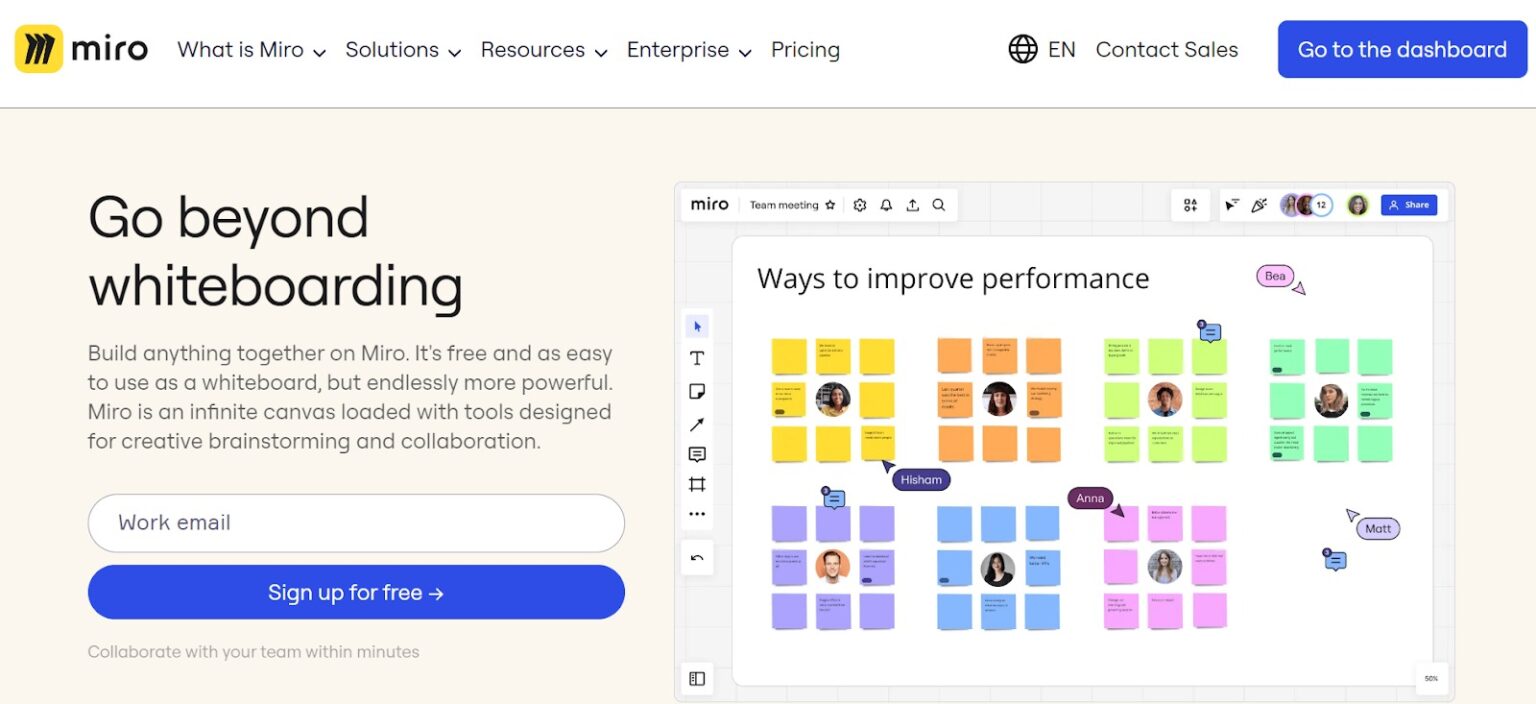Click the export upload icon
1536x704 pixels.
tap(912, 205)
